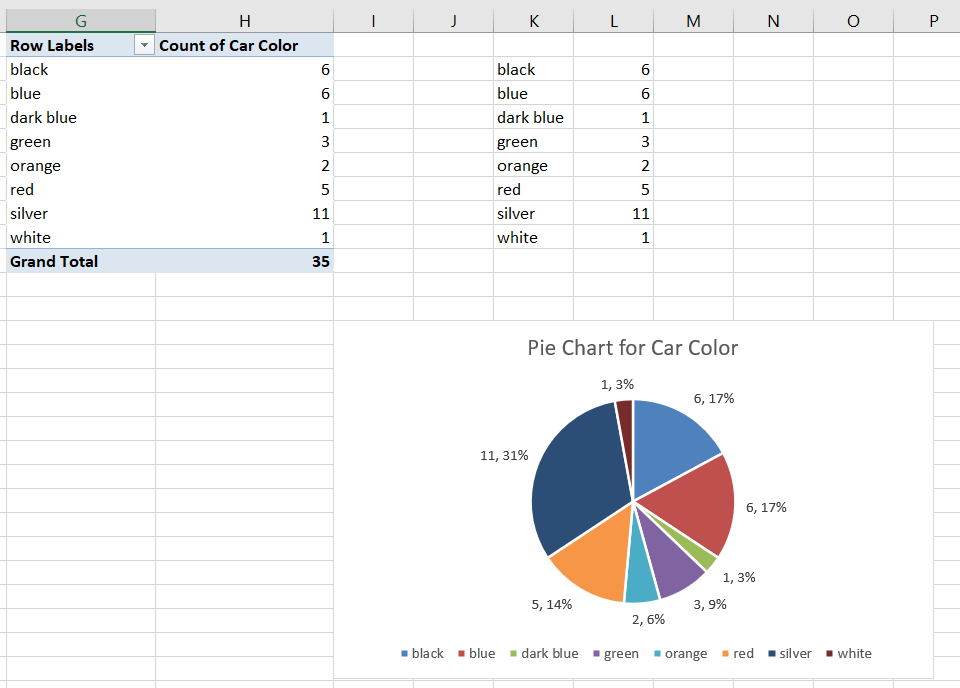
Task: Select the 11, 31% data label
Action: 504,456
